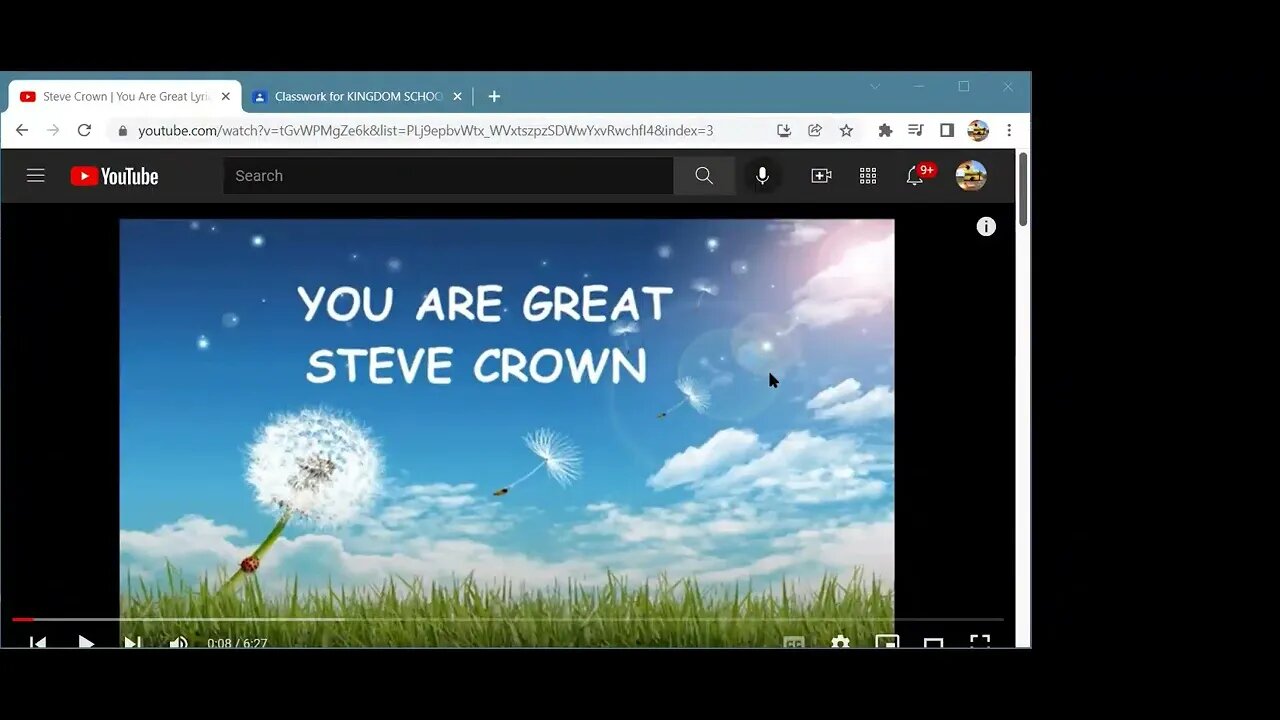
Task: Open the Create video camera icon
Action: click(x=821, y=176)
